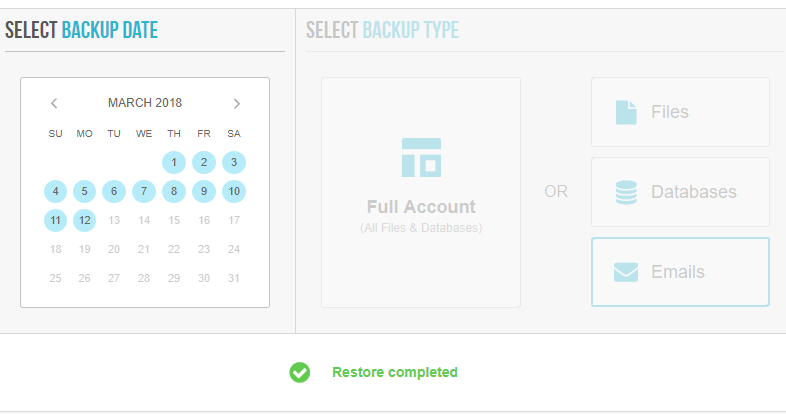Click the Full Account layout icon

tap(421, 157)
